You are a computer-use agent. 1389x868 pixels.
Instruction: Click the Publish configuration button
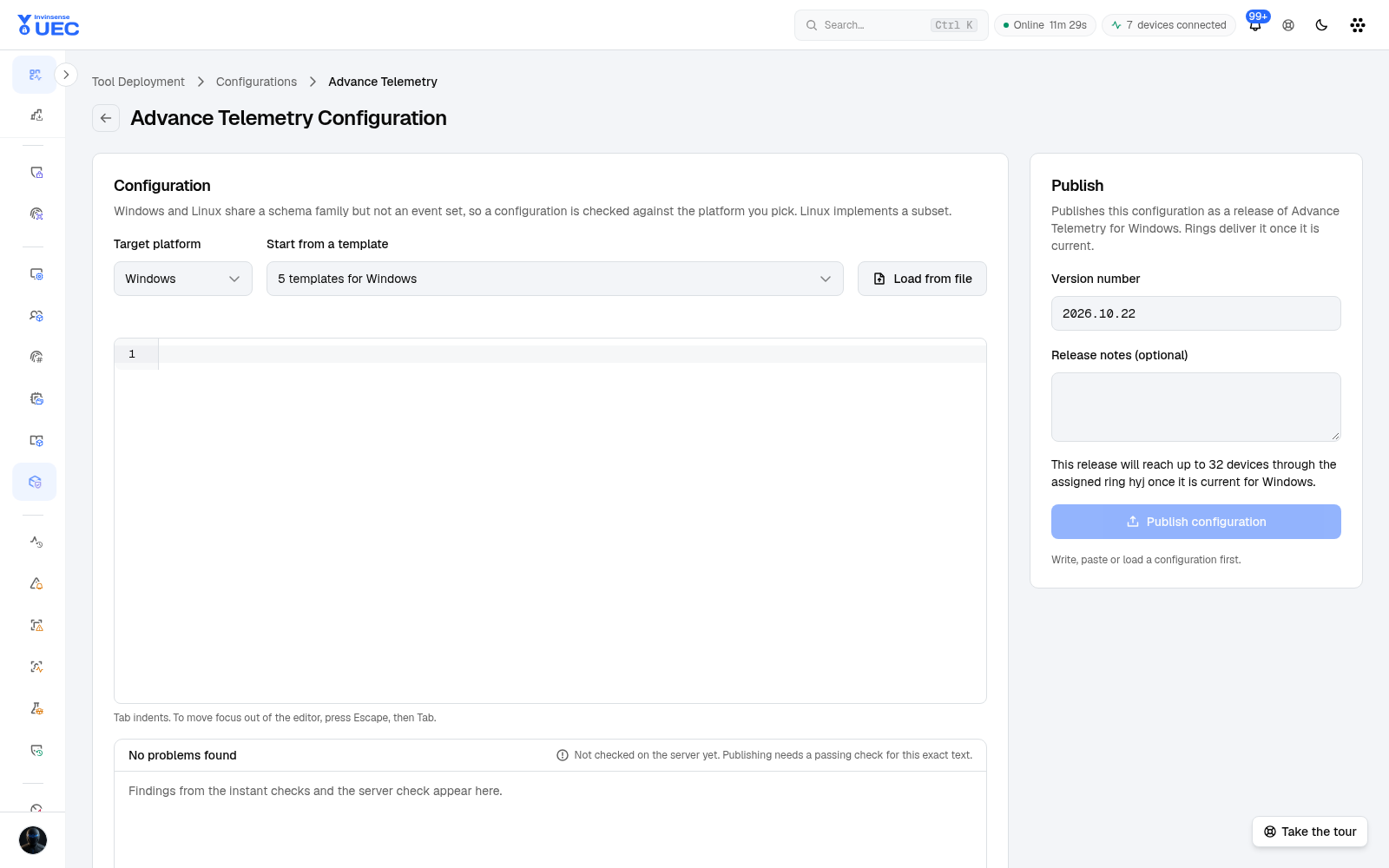1196,522
